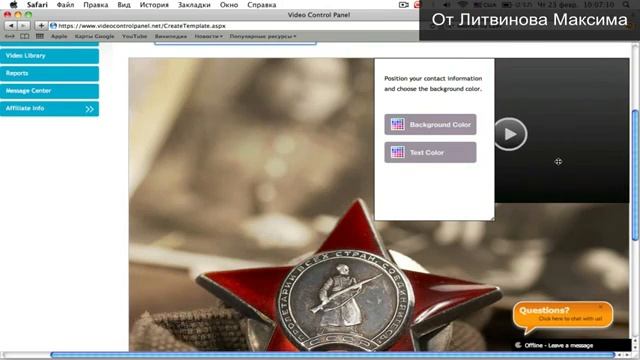
Task: Click the screen recorder menu bar icon
Action: click(404, 5)
